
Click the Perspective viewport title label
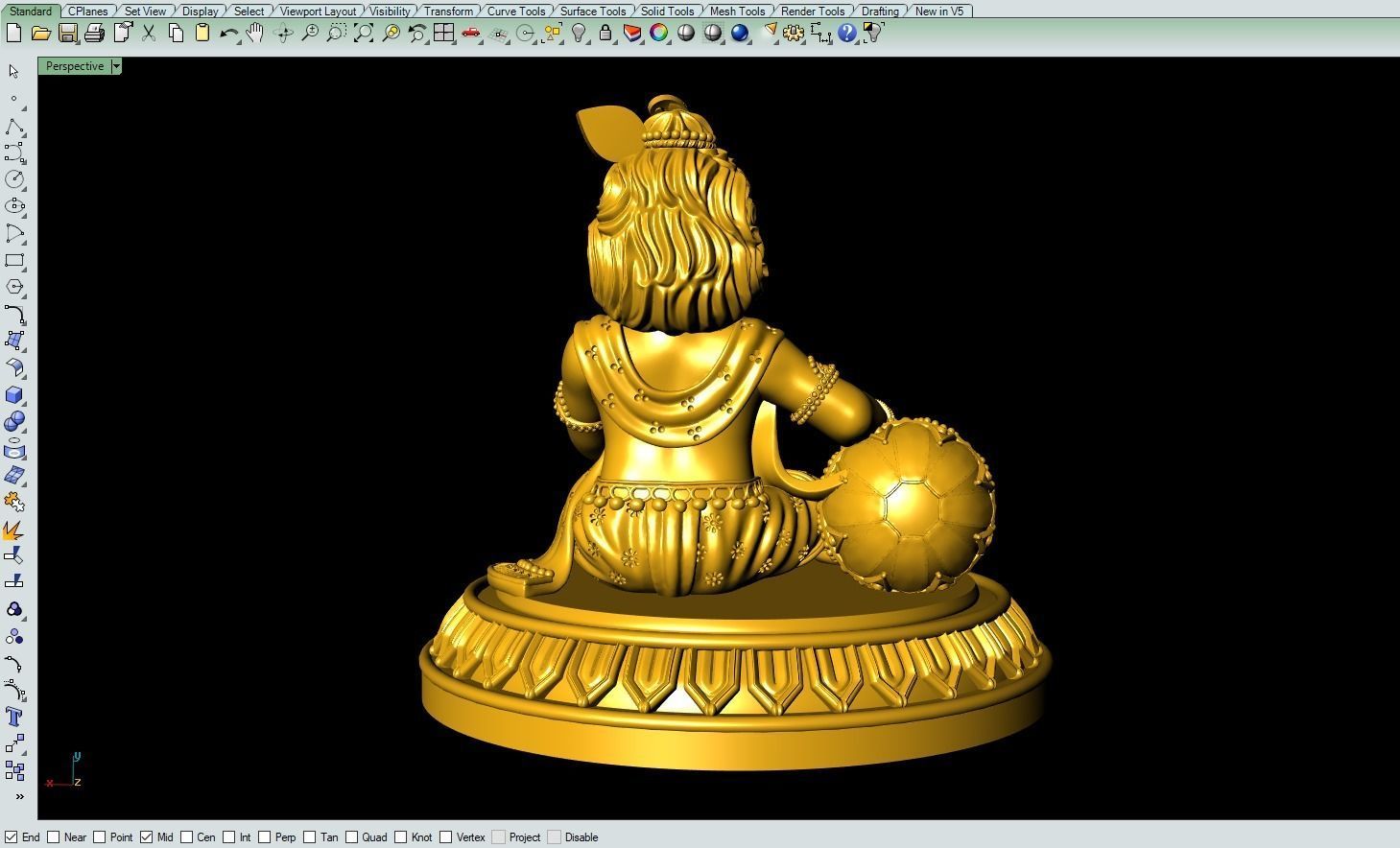(75, 66)
